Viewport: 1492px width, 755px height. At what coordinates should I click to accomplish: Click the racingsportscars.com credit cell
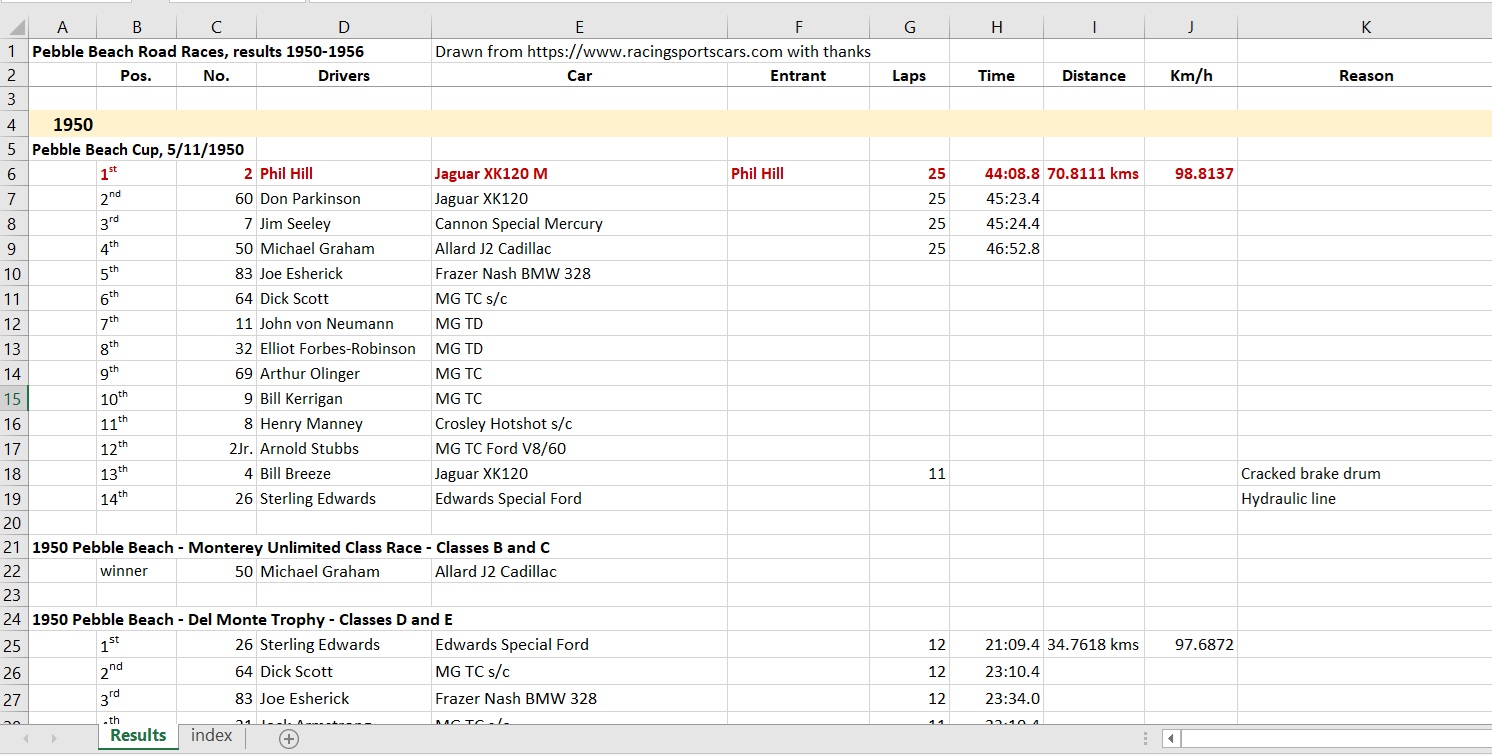pyautogui.click(x=653, y=51)
